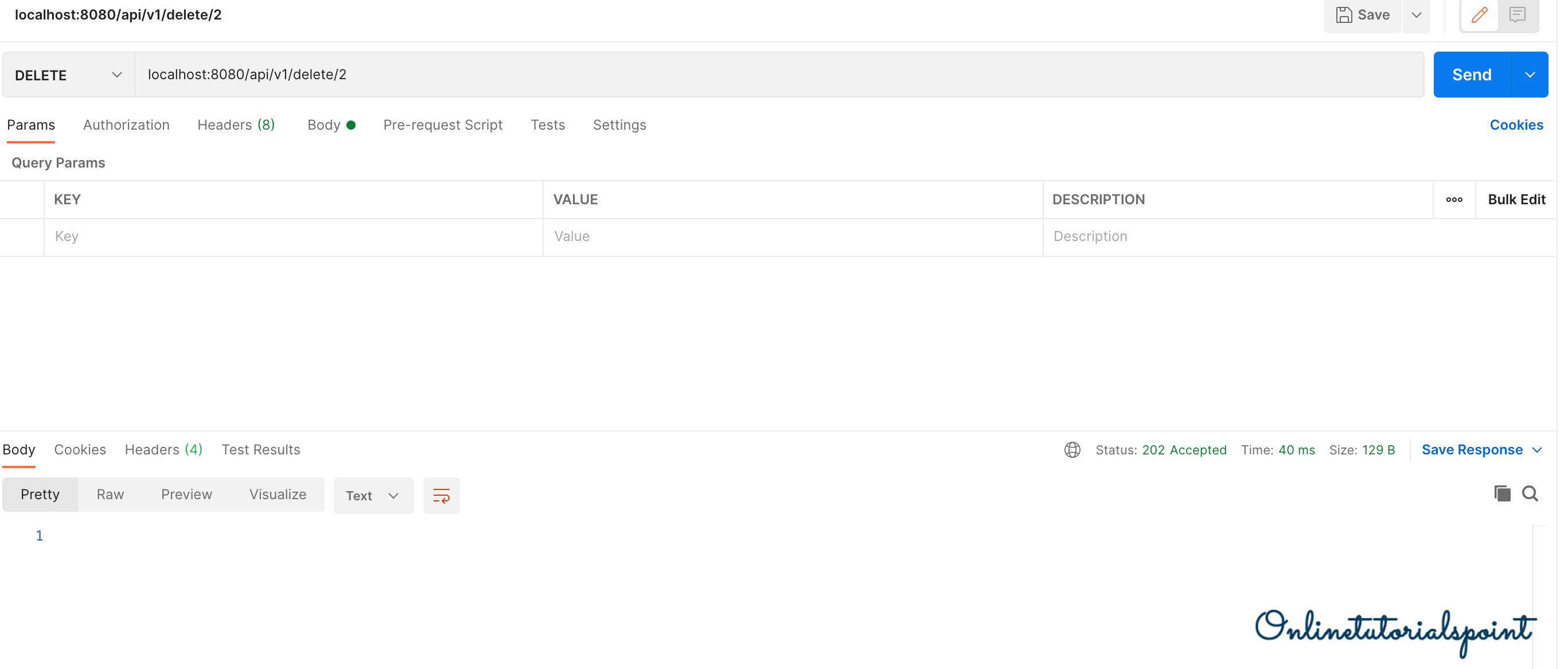1568x669 pixels.
Task: Copy response with the copy icon
Action: click(x=1501, y=493)
